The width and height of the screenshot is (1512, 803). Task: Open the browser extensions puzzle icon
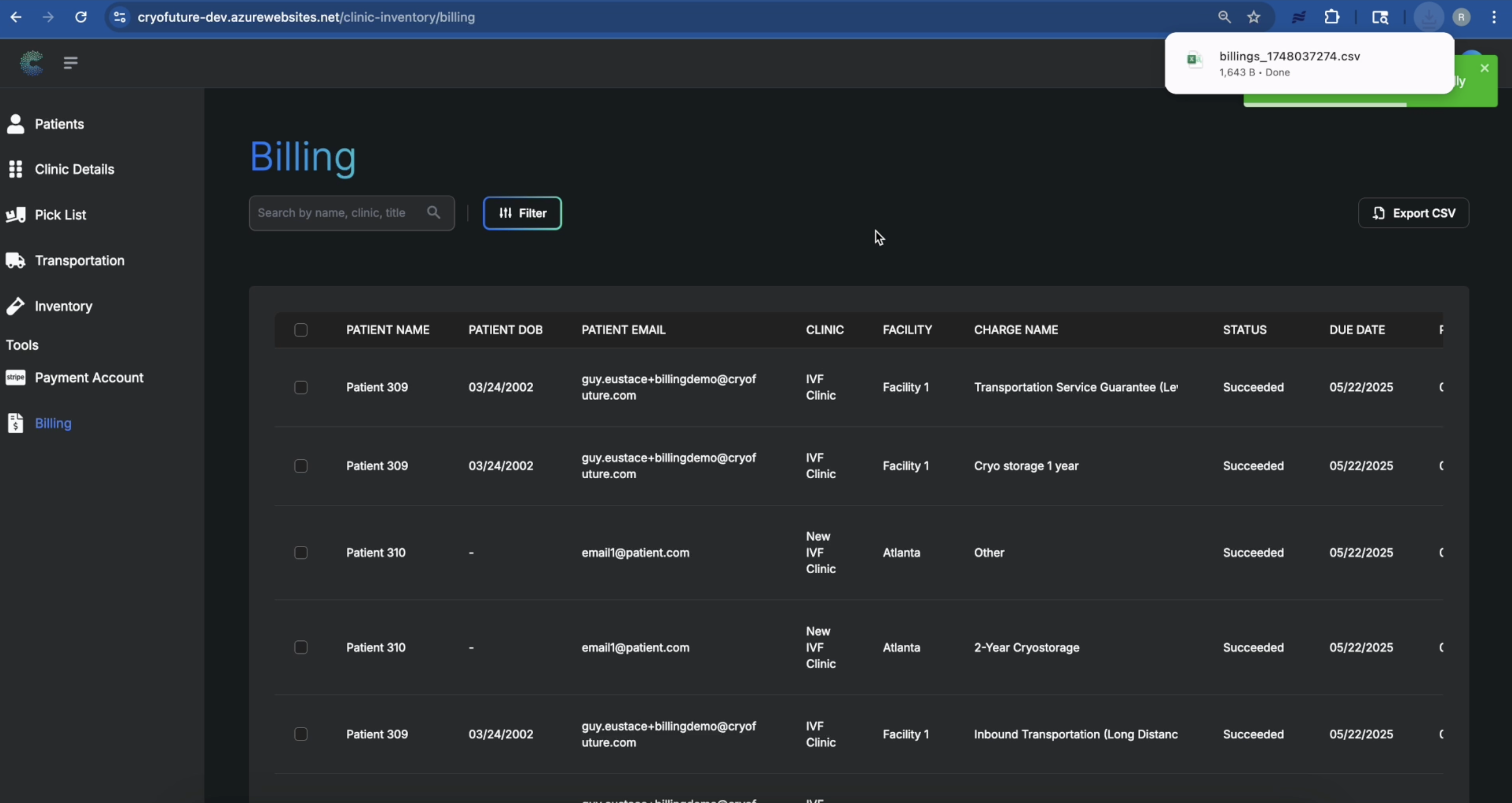[1332, 17]
